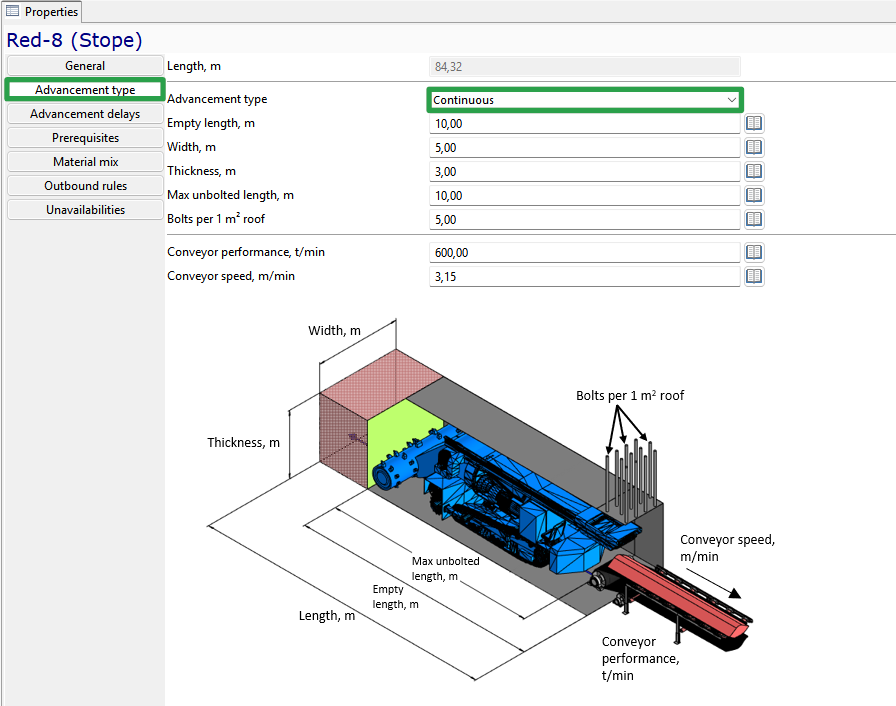Open the Advancement type dropdown

tap(585, 100)
